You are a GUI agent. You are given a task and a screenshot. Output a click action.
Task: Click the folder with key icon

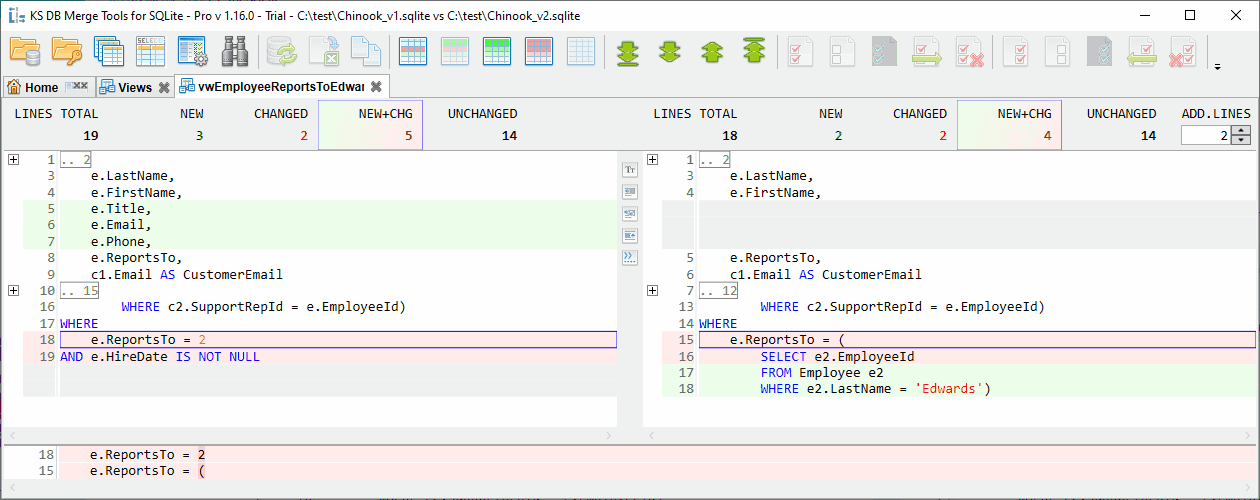67,51
